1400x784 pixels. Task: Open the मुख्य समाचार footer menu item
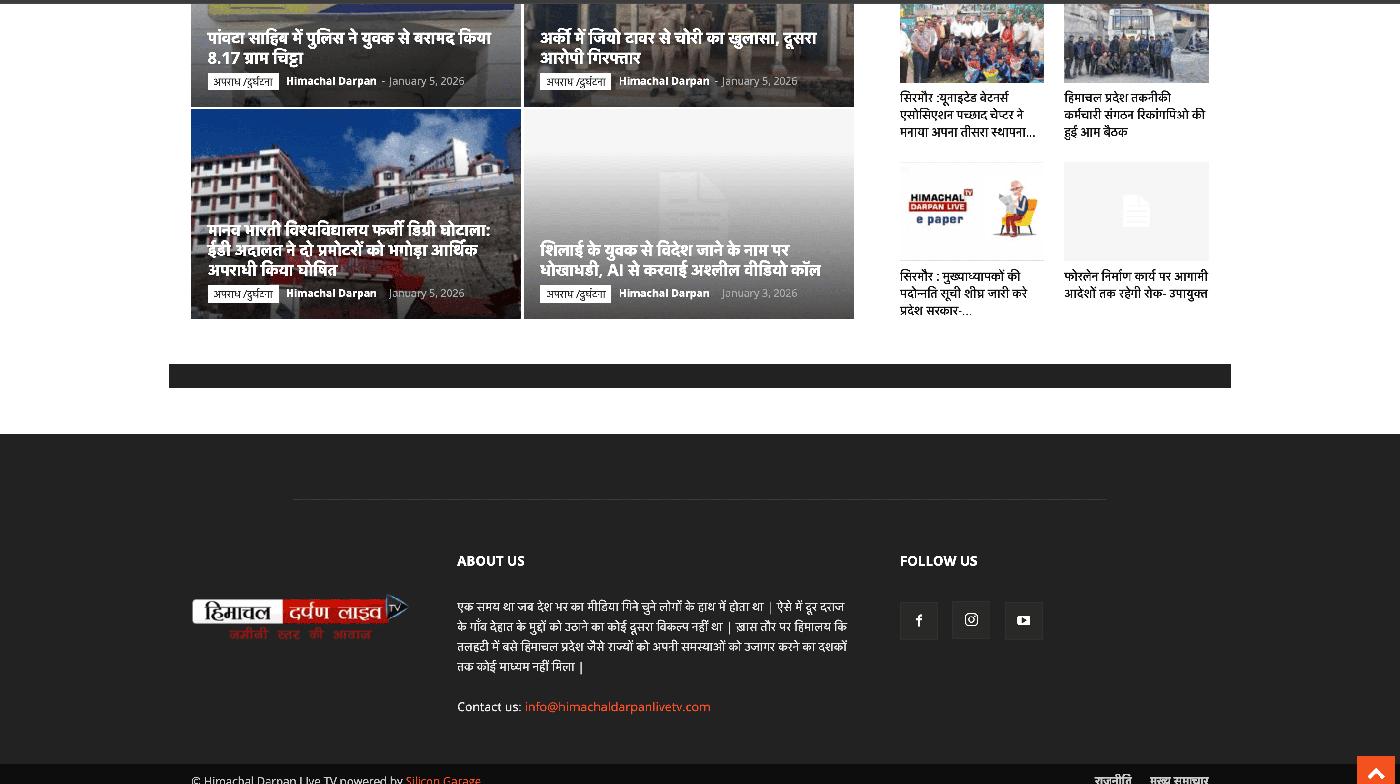click(x=1178, y=779)
